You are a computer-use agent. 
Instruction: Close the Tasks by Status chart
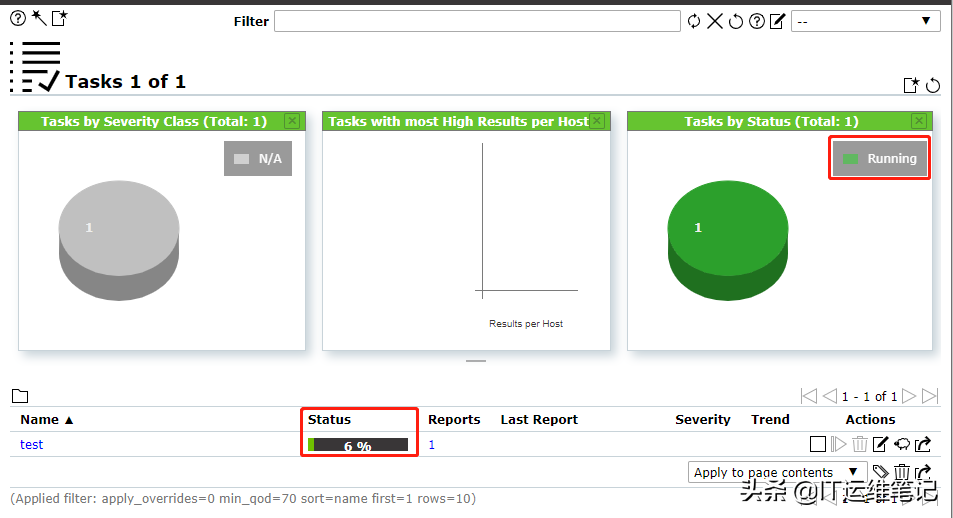(x=920, y=121)
